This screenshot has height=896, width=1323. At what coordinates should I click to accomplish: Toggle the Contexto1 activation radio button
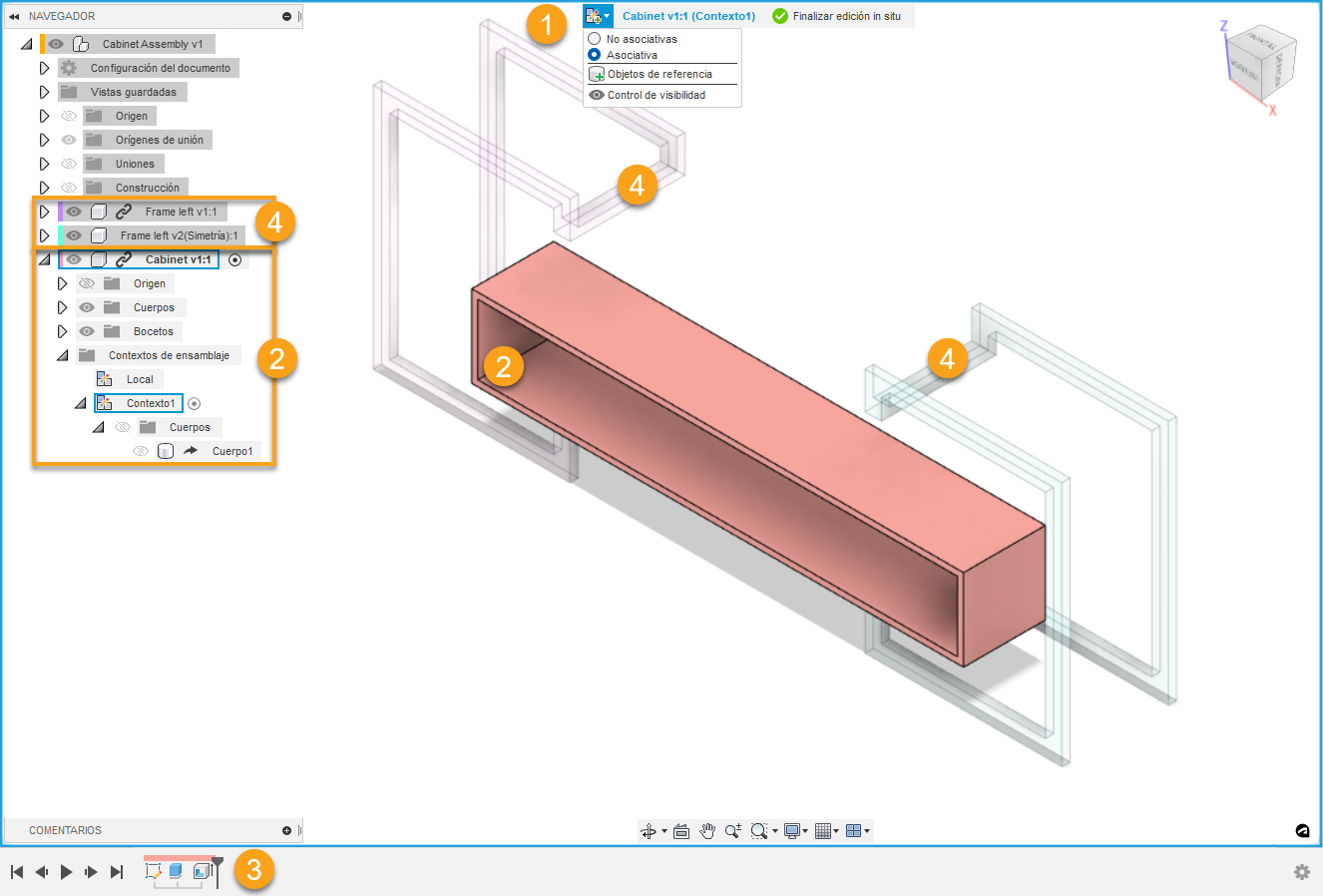pyautogui.click(x=195, y=403)
